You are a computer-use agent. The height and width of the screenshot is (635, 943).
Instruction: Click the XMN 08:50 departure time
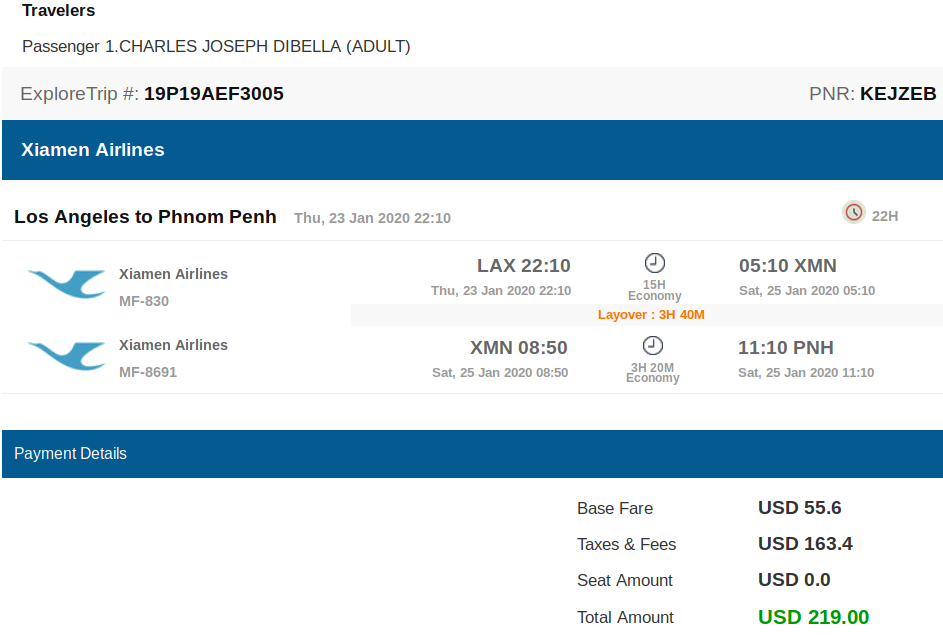tap(518, 348)
